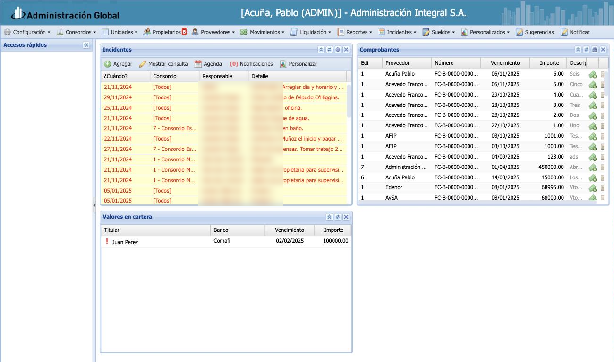Click the Notificar button

click(575, 32)
